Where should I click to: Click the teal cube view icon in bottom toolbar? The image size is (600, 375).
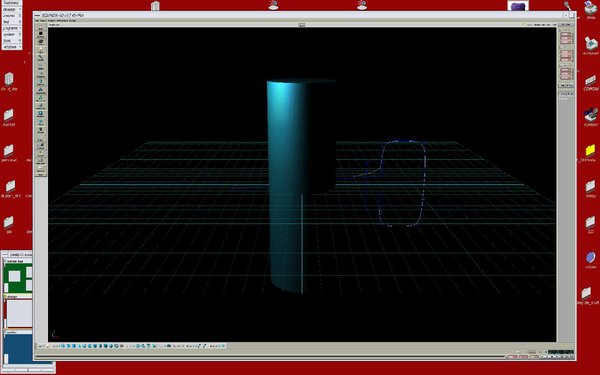point(68,346)
